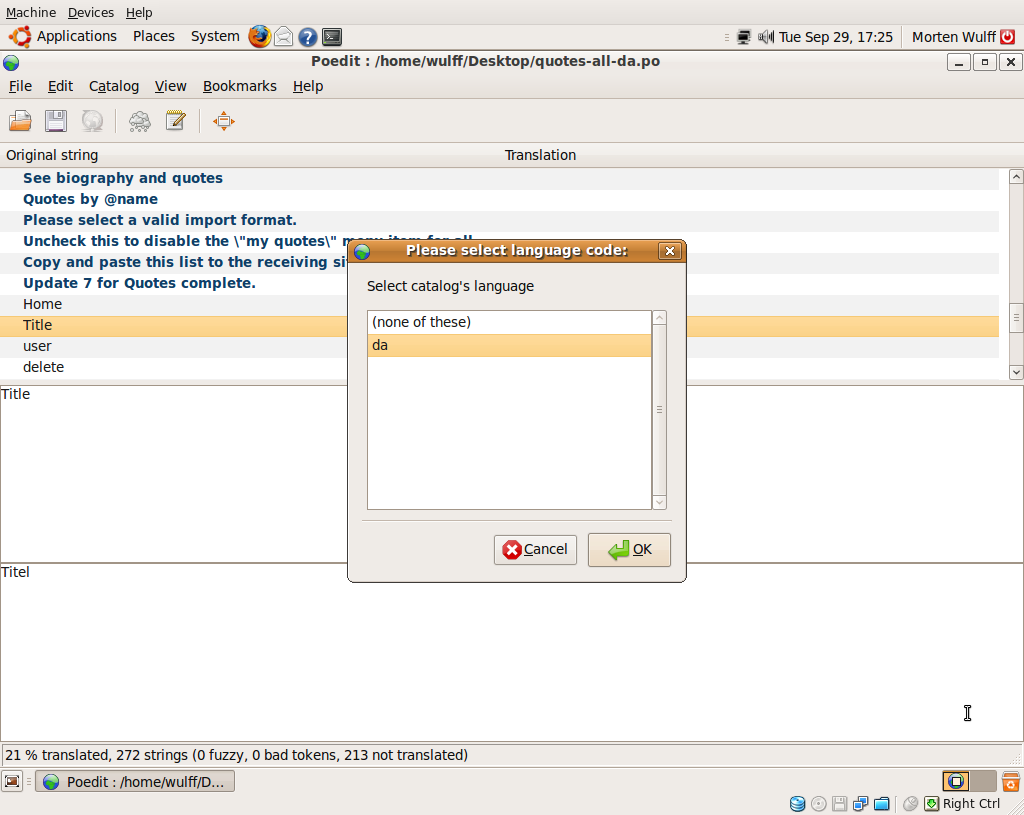
Task: Click the VirtualBox network status icon
Action: click(860, 804)
